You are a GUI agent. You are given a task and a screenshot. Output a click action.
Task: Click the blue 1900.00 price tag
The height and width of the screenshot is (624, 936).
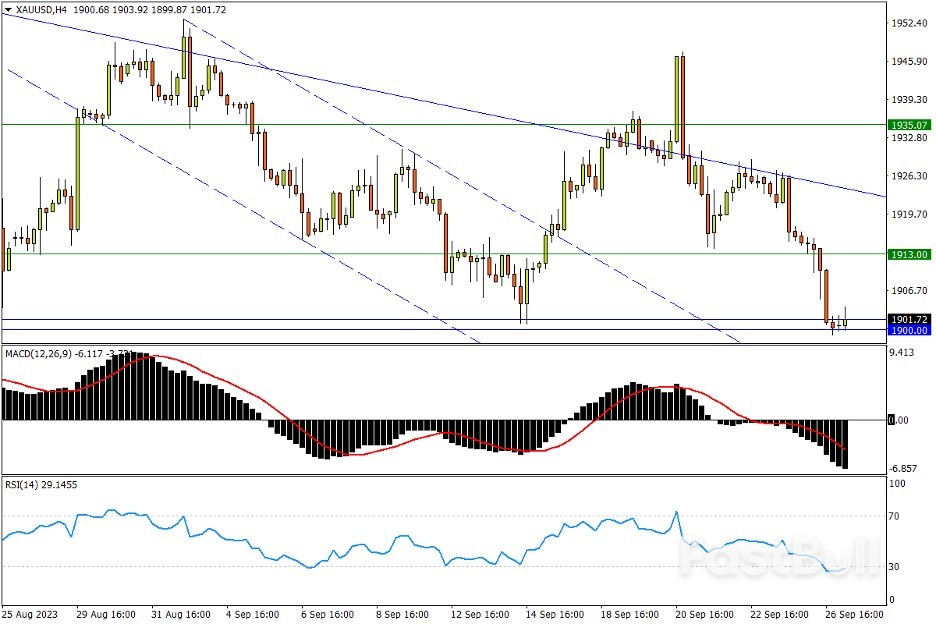(909, 330)
